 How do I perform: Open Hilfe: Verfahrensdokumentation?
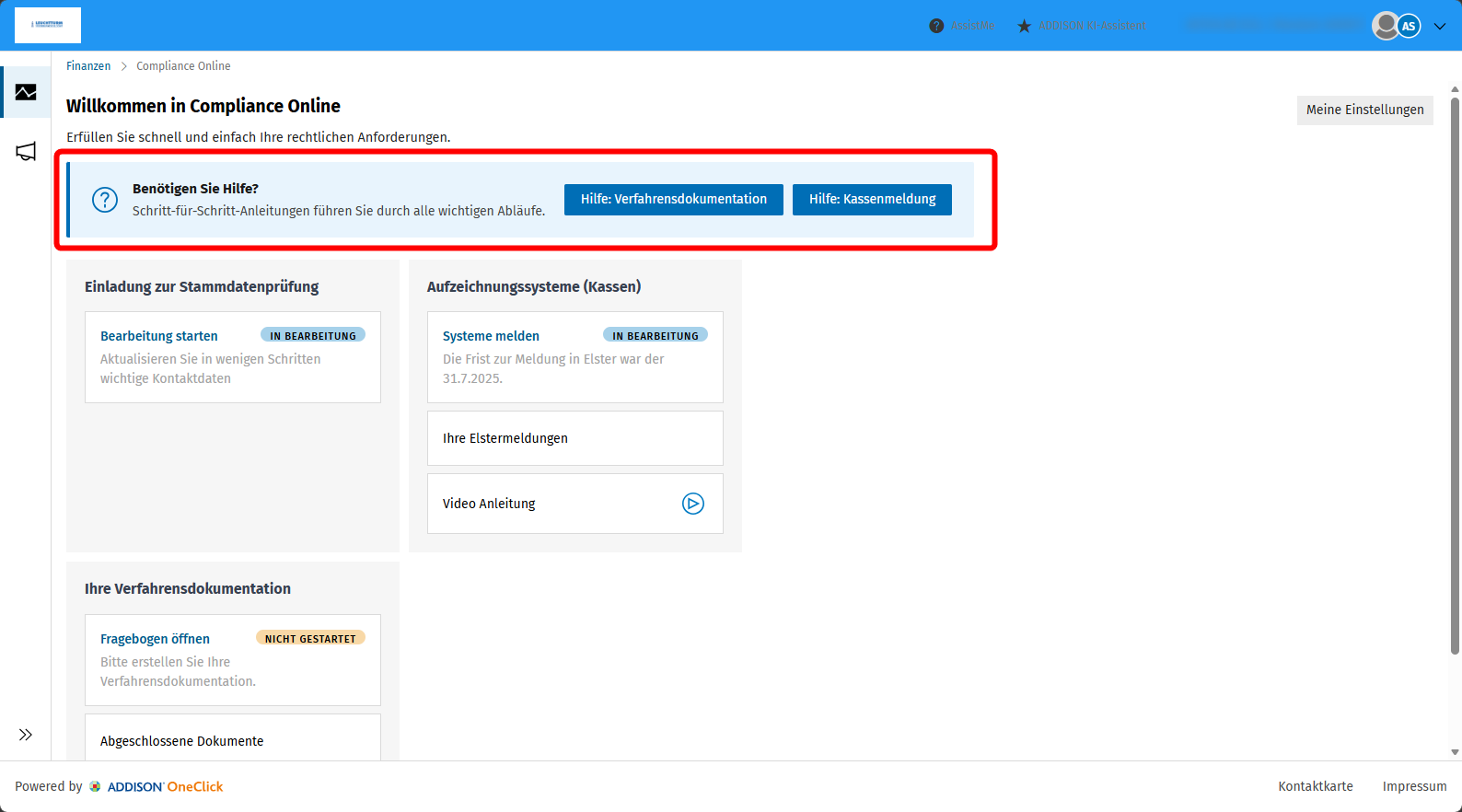click(x=674, y=200)
